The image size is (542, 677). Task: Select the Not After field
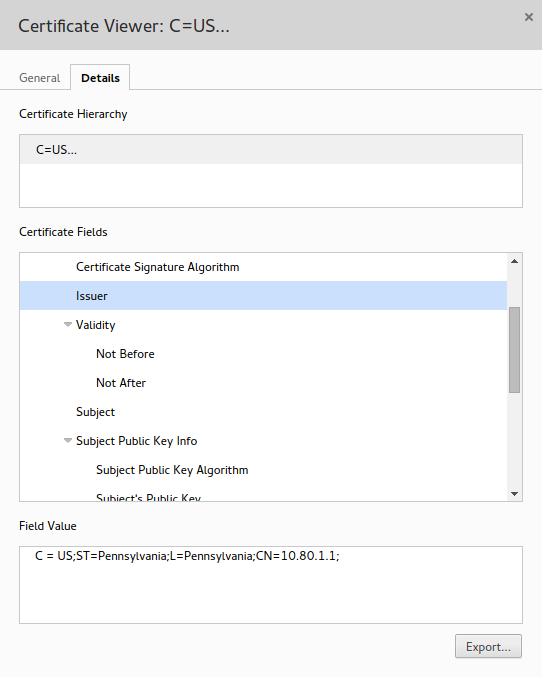[263, 383]
